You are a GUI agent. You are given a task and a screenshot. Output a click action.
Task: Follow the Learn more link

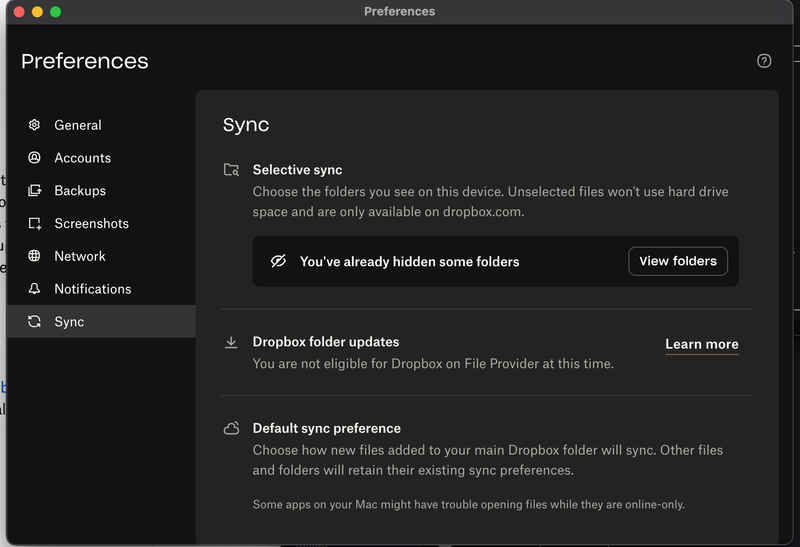[701, 344]
